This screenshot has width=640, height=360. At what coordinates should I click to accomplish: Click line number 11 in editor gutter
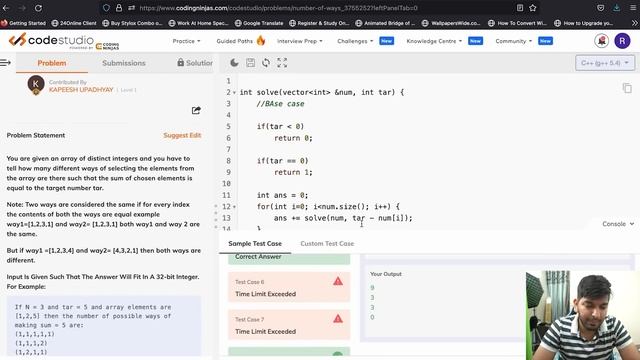pyautogui.click(x=227, y=195)
